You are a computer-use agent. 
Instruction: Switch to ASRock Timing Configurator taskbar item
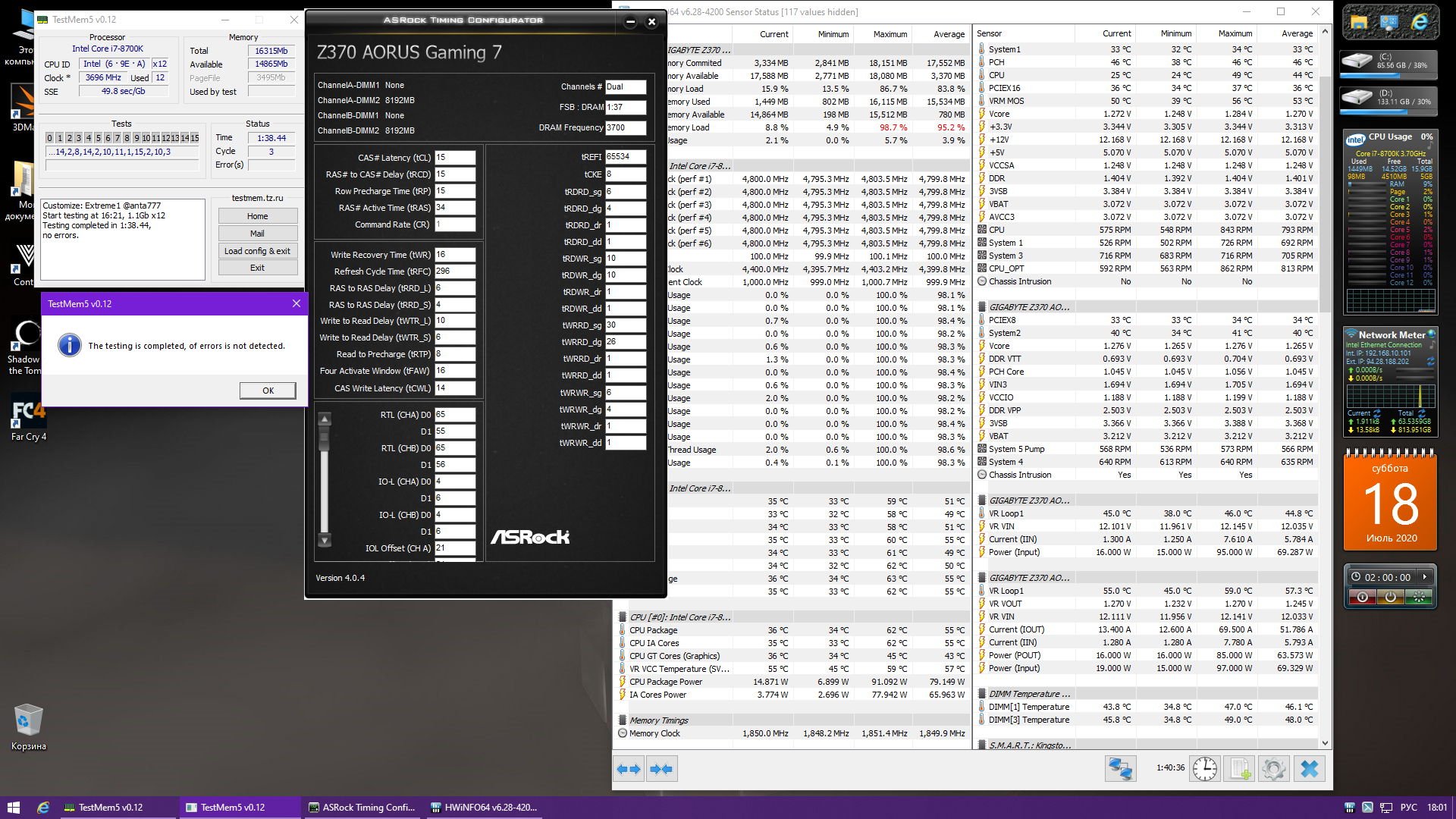point(362,808)
